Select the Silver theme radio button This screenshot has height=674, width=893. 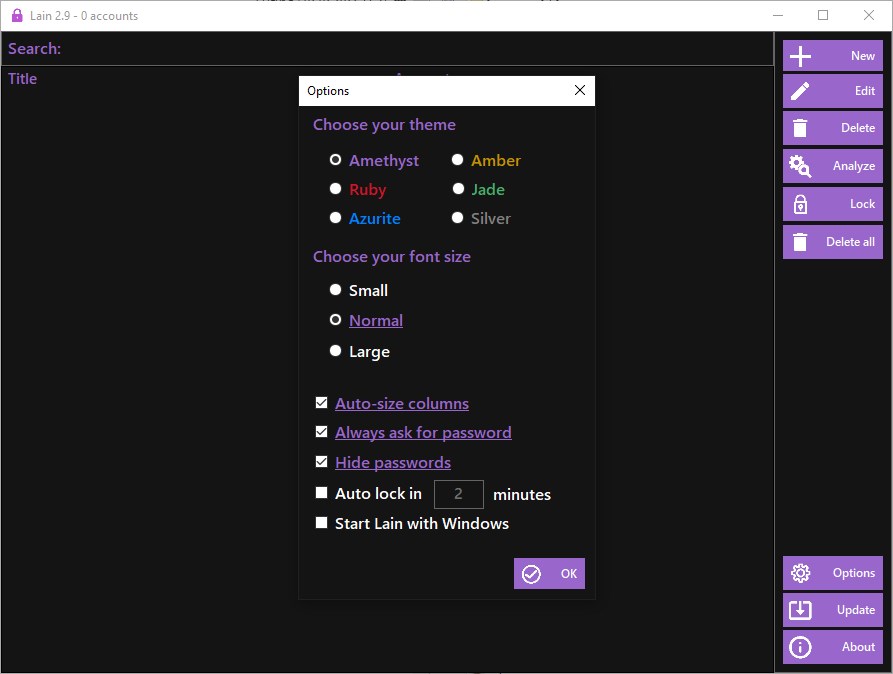click(x=457, y=218)
